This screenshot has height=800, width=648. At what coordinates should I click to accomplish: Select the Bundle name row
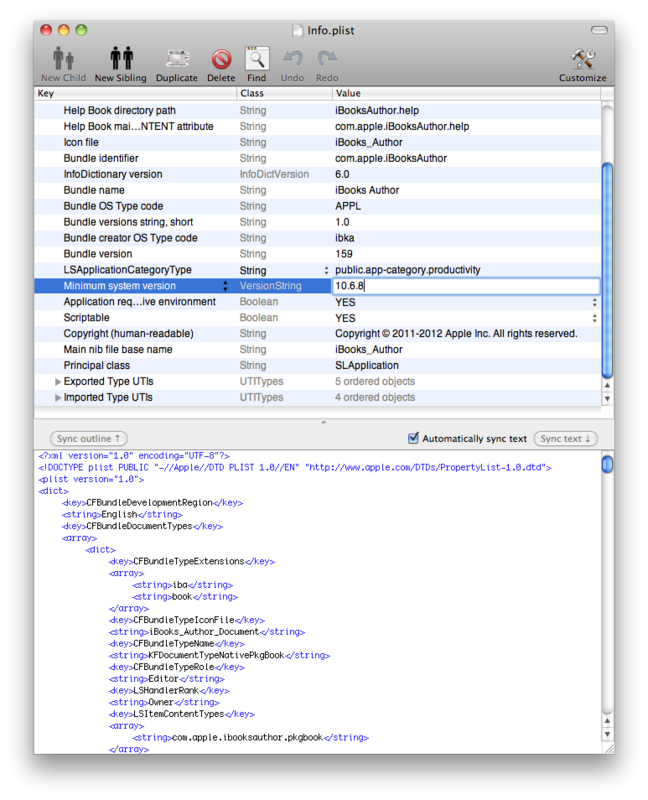317,190
